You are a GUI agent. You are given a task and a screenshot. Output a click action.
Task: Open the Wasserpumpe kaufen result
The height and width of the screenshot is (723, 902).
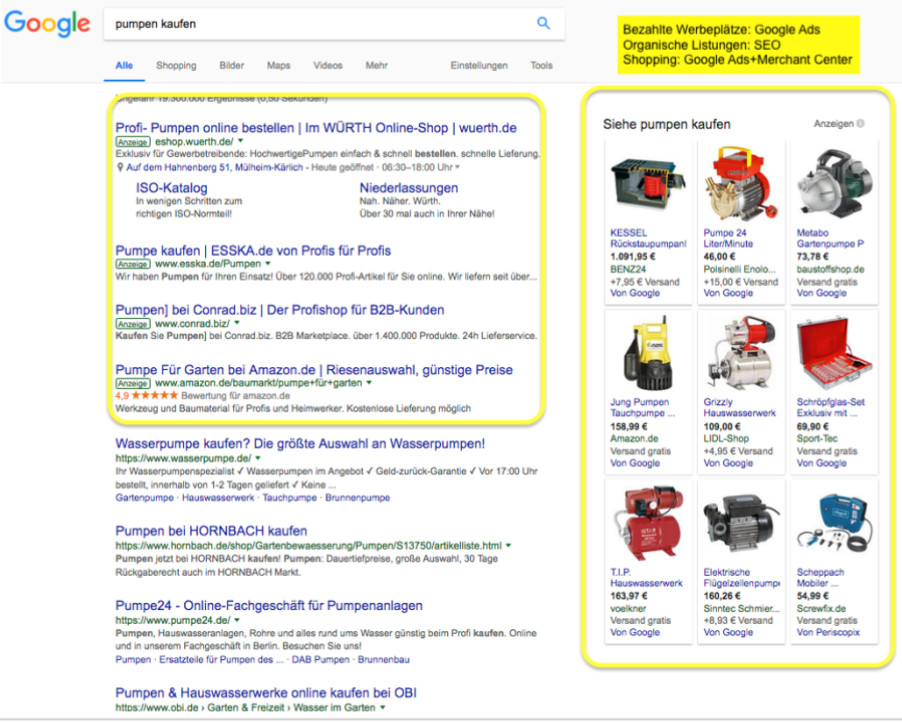pyautogui.click(x=300, y=444)
